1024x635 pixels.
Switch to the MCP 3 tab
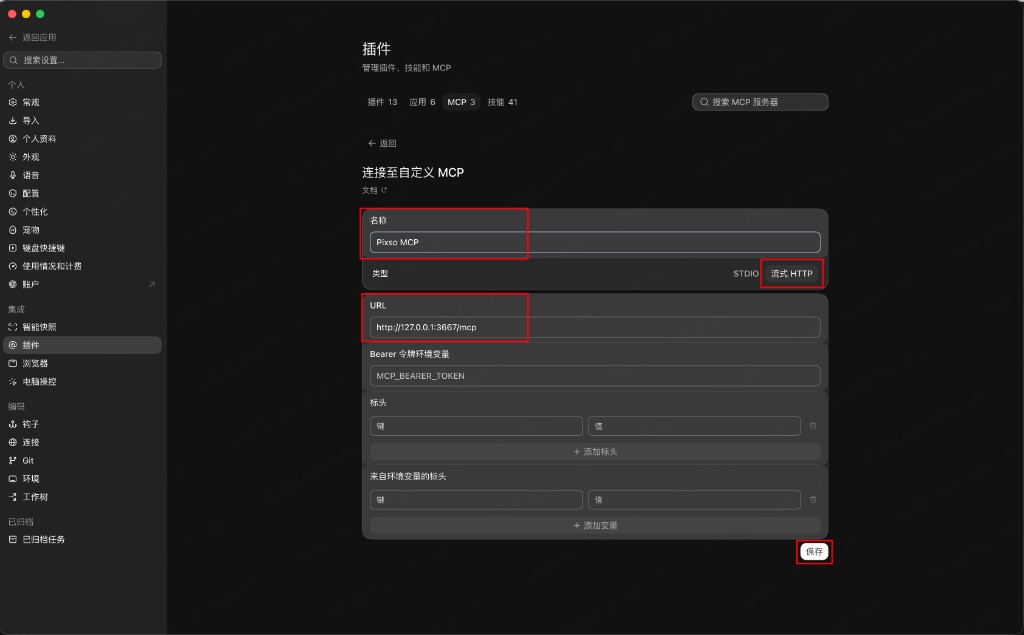tap(461, 102)
